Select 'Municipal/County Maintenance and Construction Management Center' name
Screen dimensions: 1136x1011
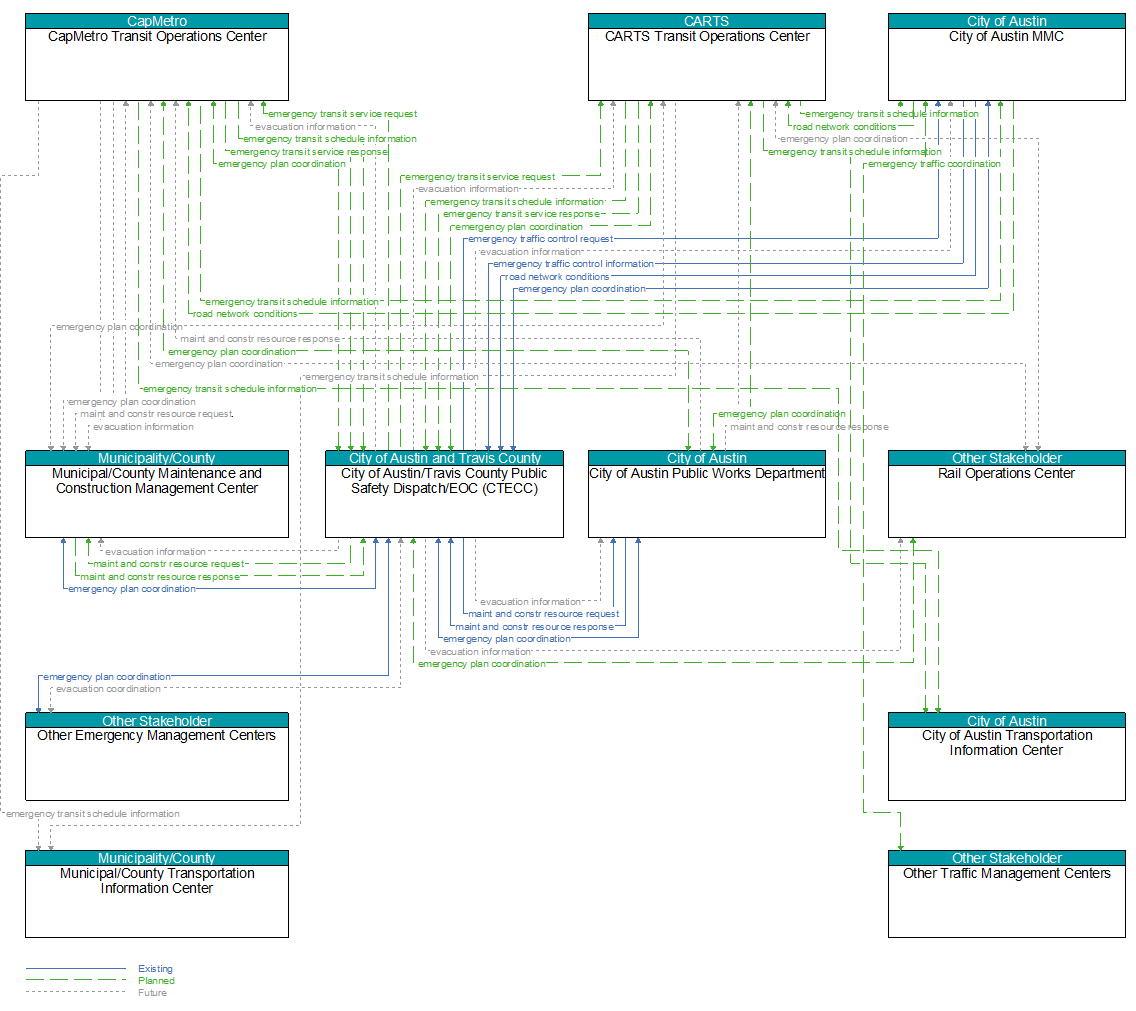coord(156,480)
